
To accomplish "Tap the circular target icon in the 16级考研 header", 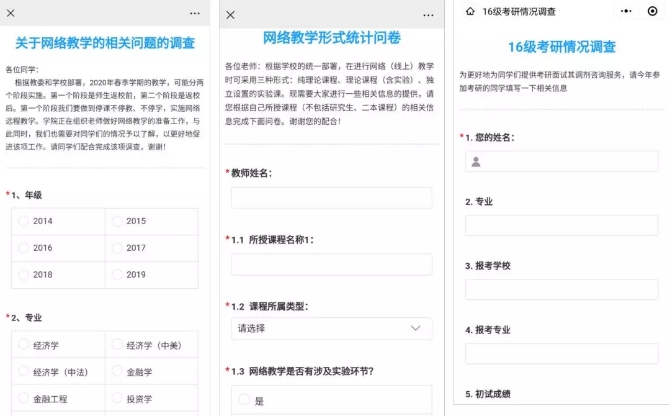I will coord(652,11).
